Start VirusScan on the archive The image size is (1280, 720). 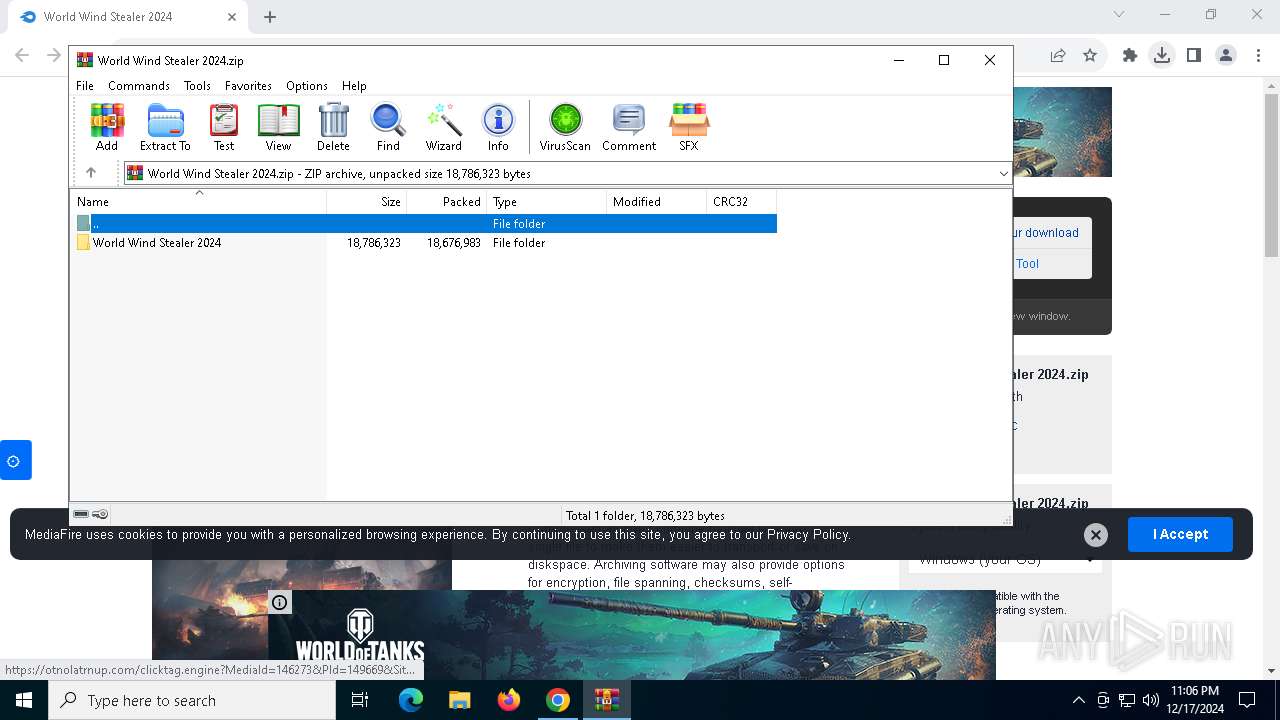click(565, 127)
